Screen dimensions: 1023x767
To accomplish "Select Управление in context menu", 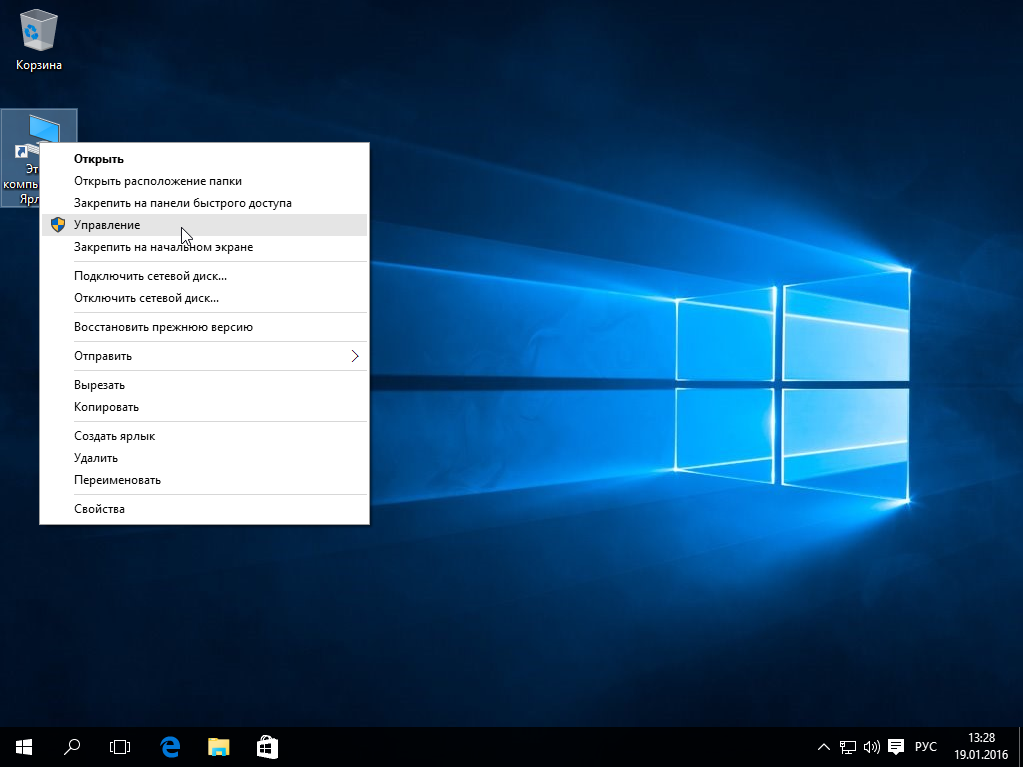I will (x=107, y=225).
